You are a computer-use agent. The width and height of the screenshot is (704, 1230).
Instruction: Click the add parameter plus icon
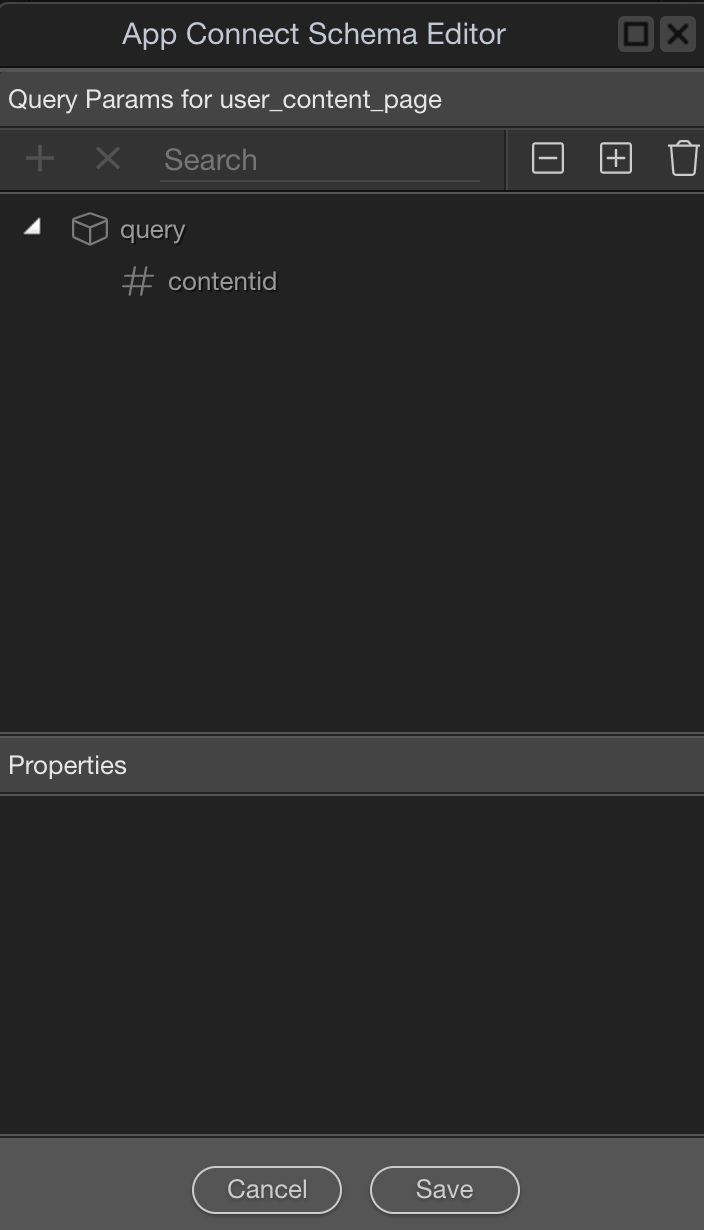tap(40, 158)
